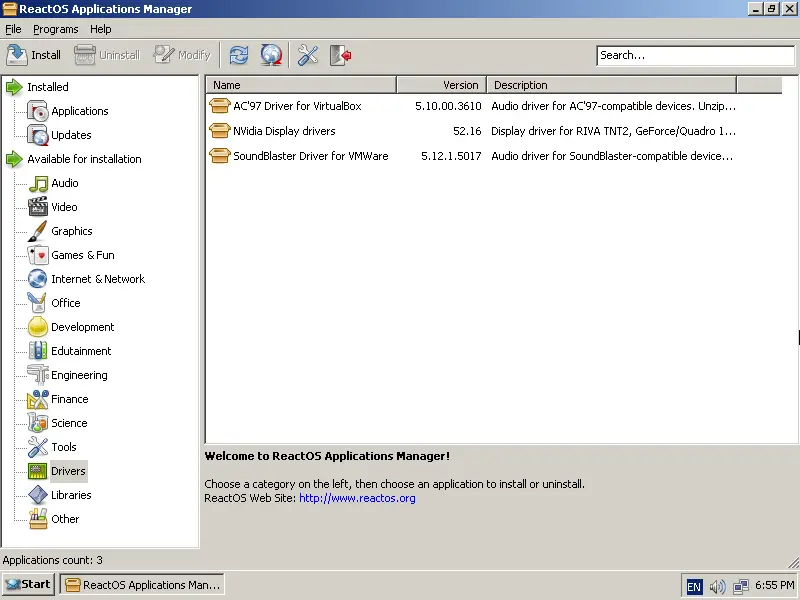Click the Development category yellow icon
The image size is (800, 600).
click(38, 327)
